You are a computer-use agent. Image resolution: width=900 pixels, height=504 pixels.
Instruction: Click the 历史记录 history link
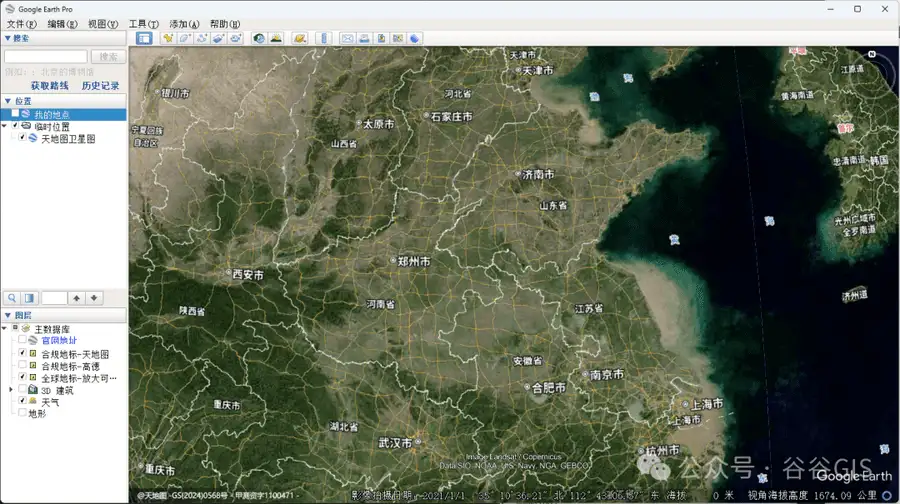point(100,85)
